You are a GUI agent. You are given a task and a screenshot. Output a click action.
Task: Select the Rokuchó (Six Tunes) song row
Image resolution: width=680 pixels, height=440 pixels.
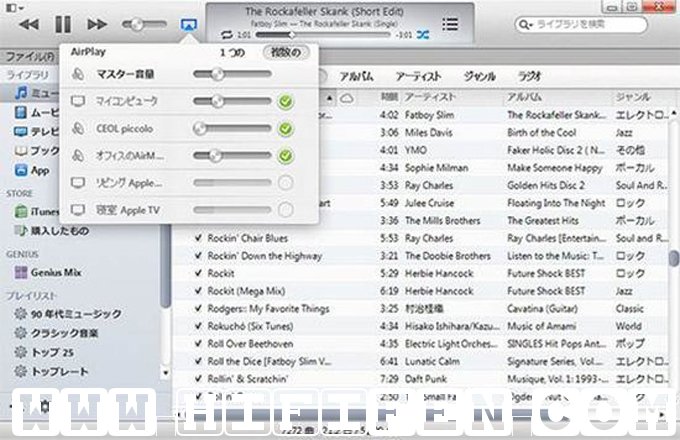click(421, 326)
